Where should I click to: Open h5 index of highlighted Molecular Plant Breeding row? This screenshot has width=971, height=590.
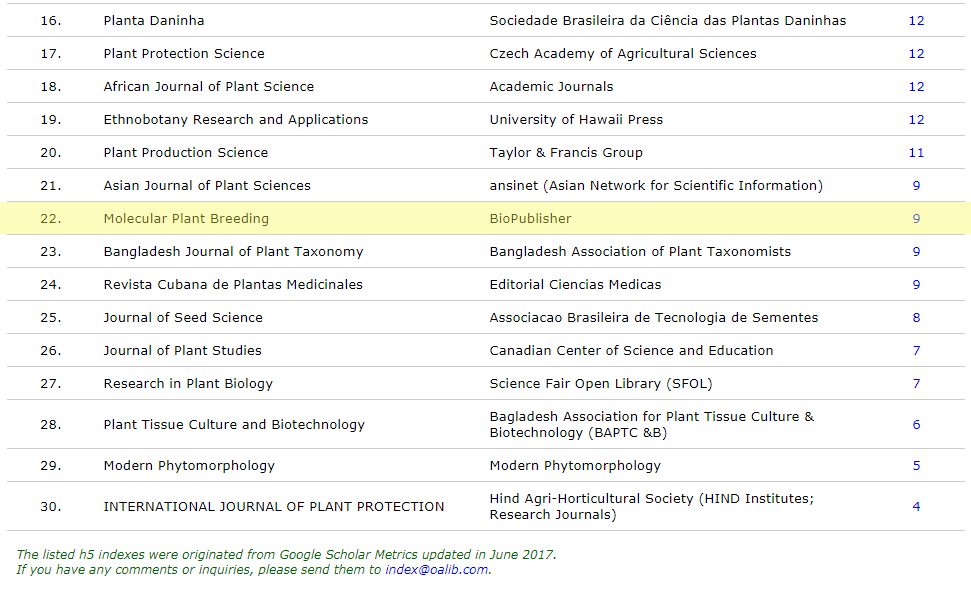(x=916, y=219)
